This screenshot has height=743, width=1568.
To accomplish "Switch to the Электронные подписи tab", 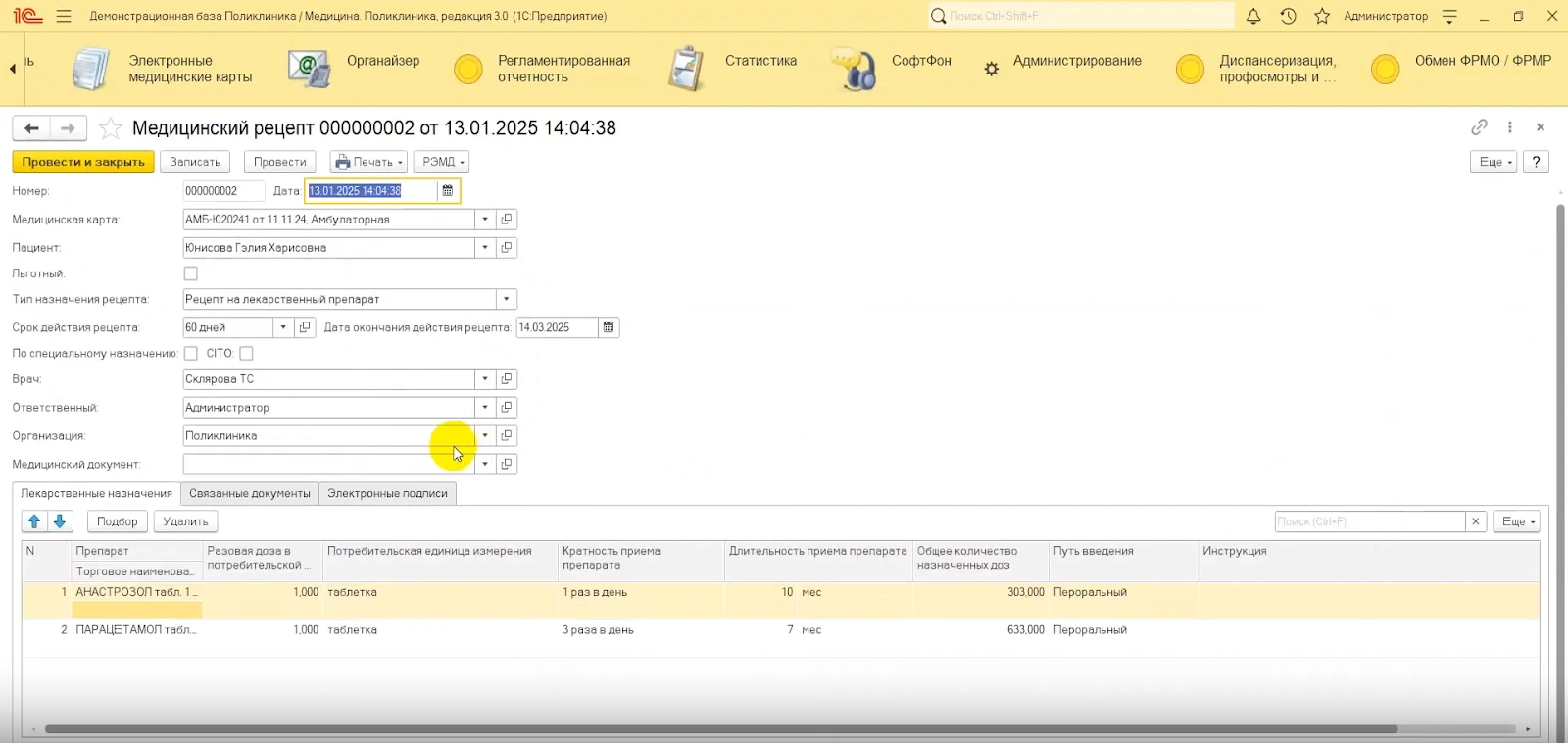I will click(x=387, y=493).
